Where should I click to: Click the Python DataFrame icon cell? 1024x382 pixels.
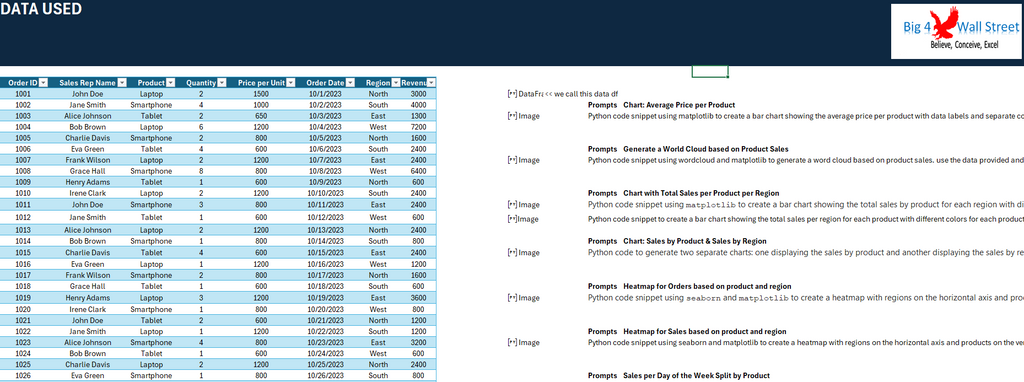[x=525, y=94]
